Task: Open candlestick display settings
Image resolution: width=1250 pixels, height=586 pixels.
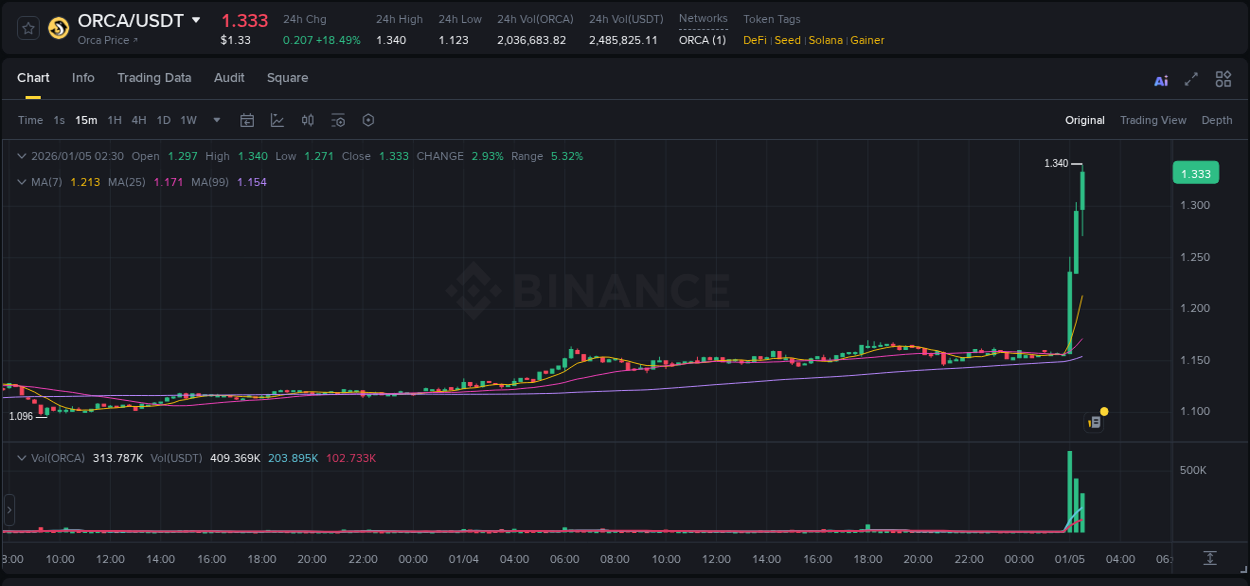Action: coord(308,120)
